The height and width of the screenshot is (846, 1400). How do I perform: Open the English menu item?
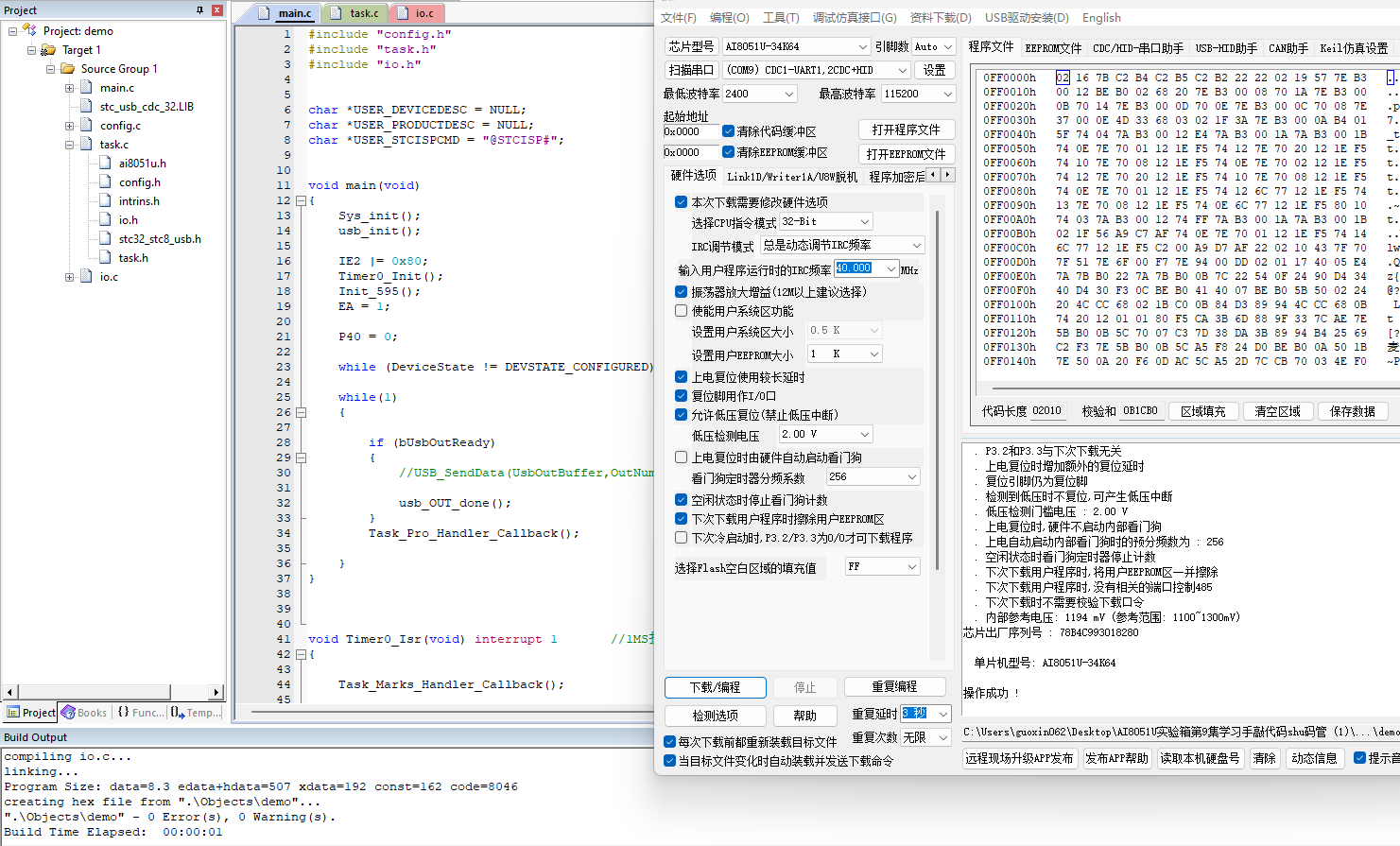[1101, 17]
